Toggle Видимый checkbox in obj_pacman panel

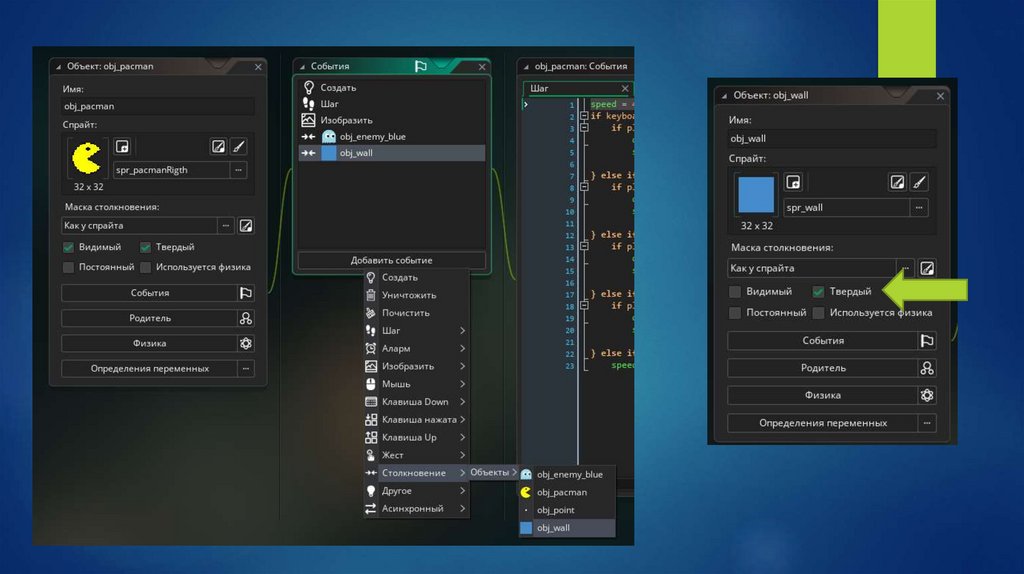tap(69, 247)
